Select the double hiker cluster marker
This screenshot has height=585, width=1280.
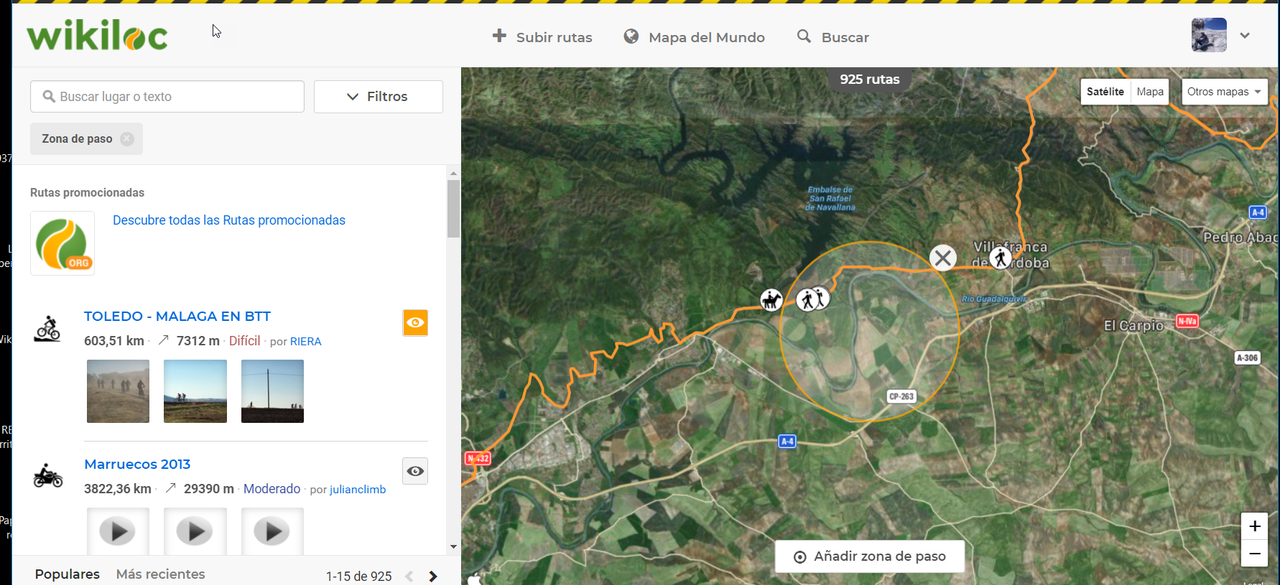click(x=812, y=298)
